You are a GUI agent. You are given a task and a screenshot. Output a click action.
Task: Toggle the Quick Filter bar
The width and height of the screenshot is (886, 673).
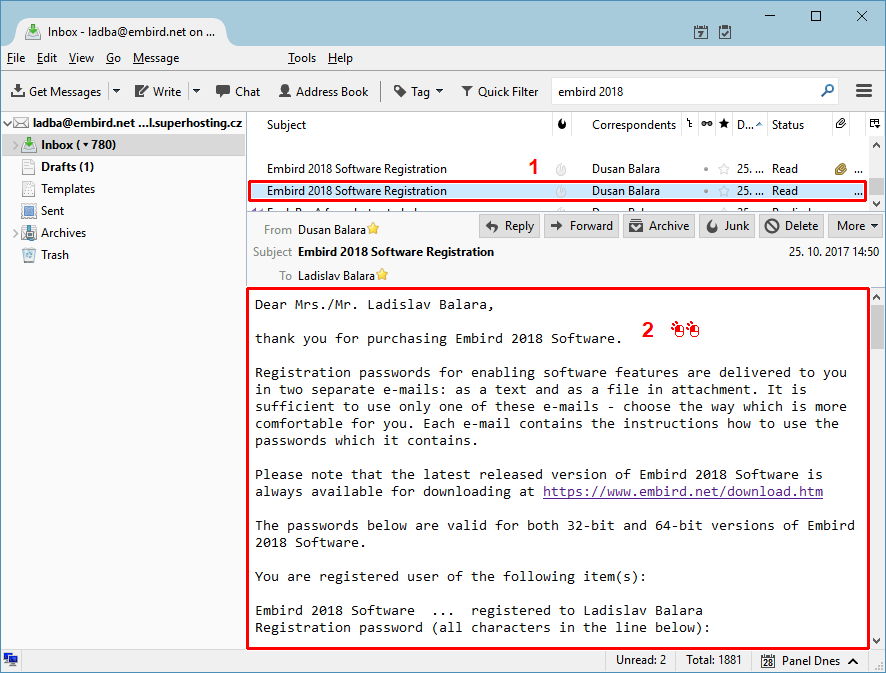[500, 92]
